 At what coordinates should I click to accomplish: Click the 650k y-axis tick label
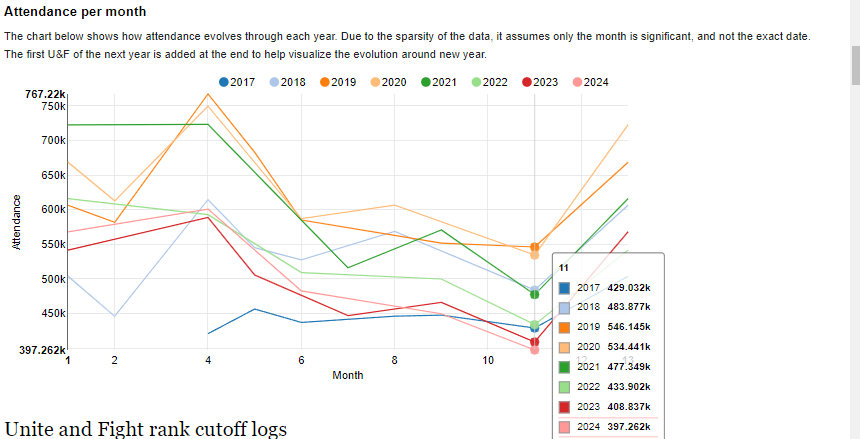click(x=54, y=175)
